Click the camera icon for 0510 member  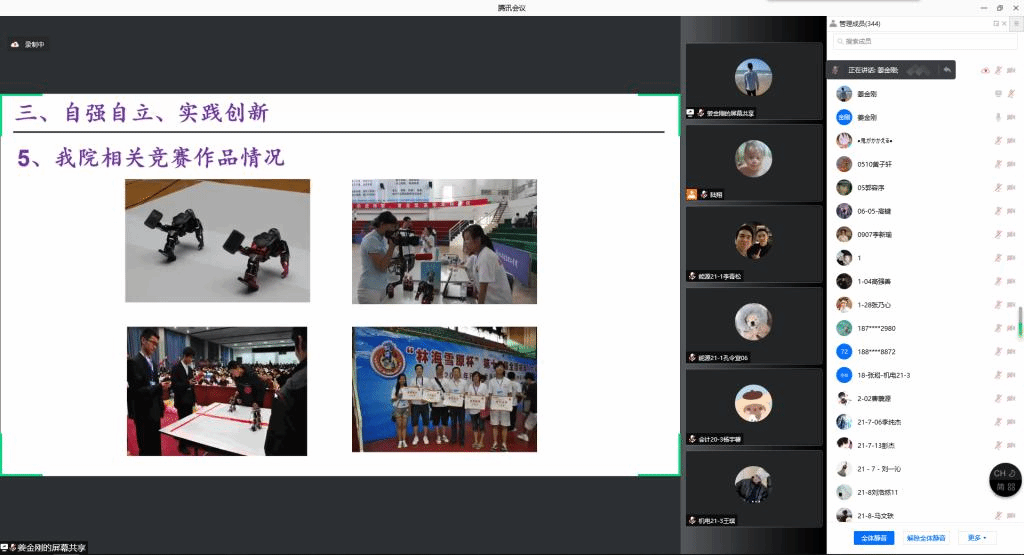(1011, 164)
